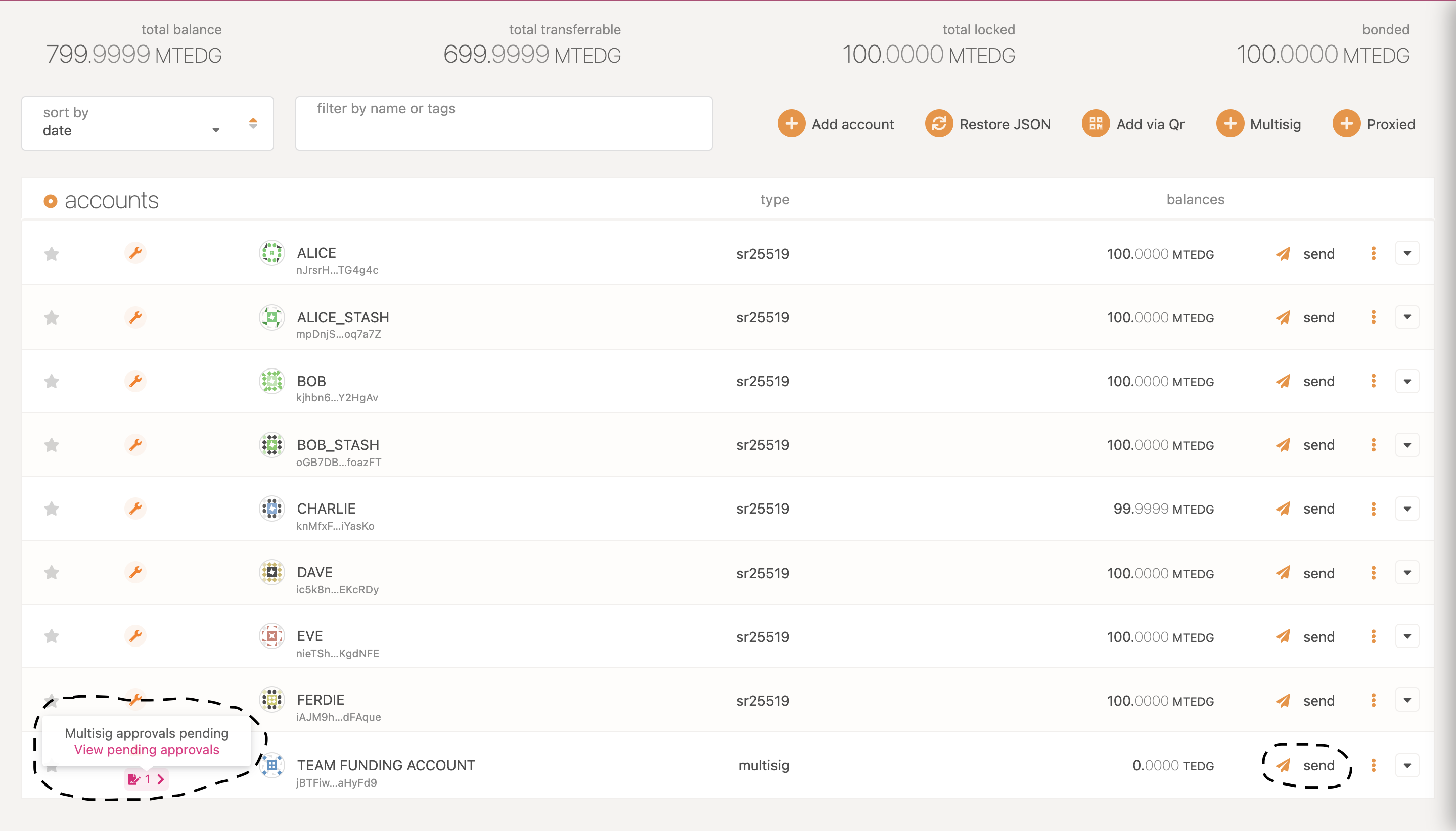Click BOB's account identicon

tap(271, 381)
